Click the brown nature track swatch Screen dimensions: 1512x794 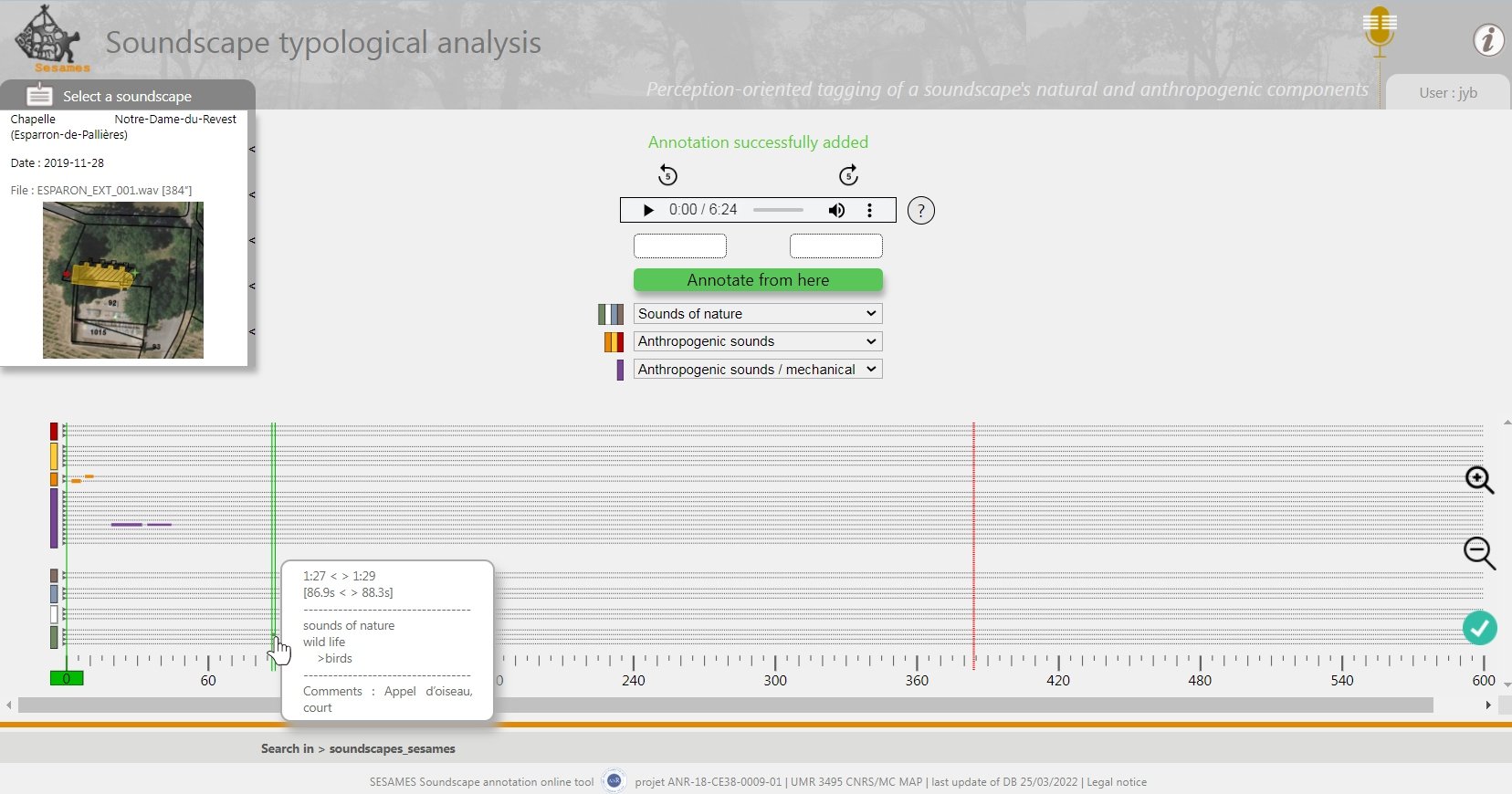[x=54, y=576]
